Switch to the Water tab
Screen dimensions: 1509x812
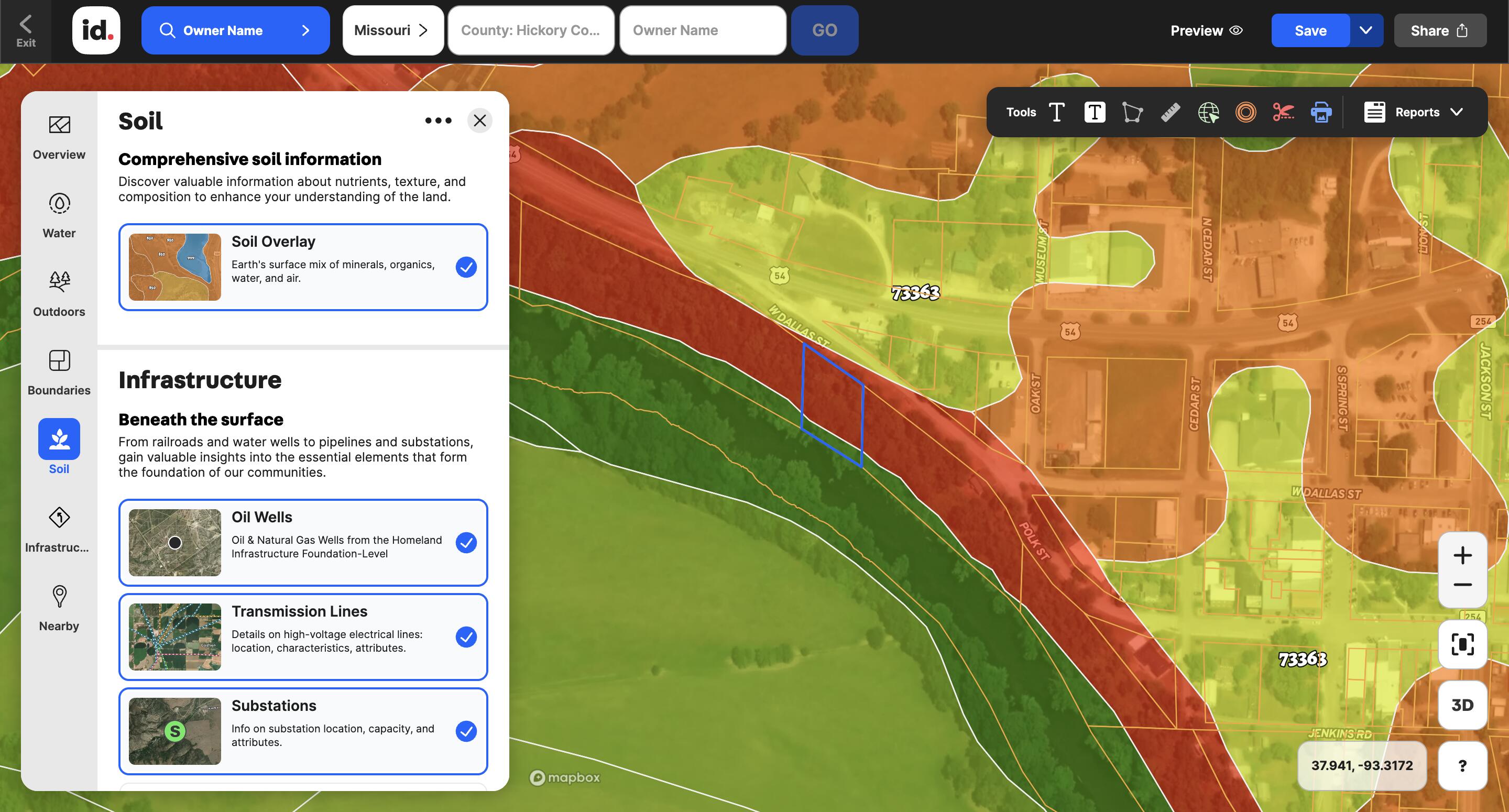click(x=59, y=215)
